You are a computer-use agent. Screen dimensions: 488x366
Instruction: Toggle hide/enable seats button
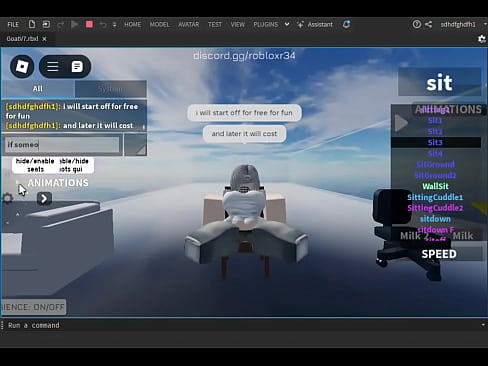point(35,165)
